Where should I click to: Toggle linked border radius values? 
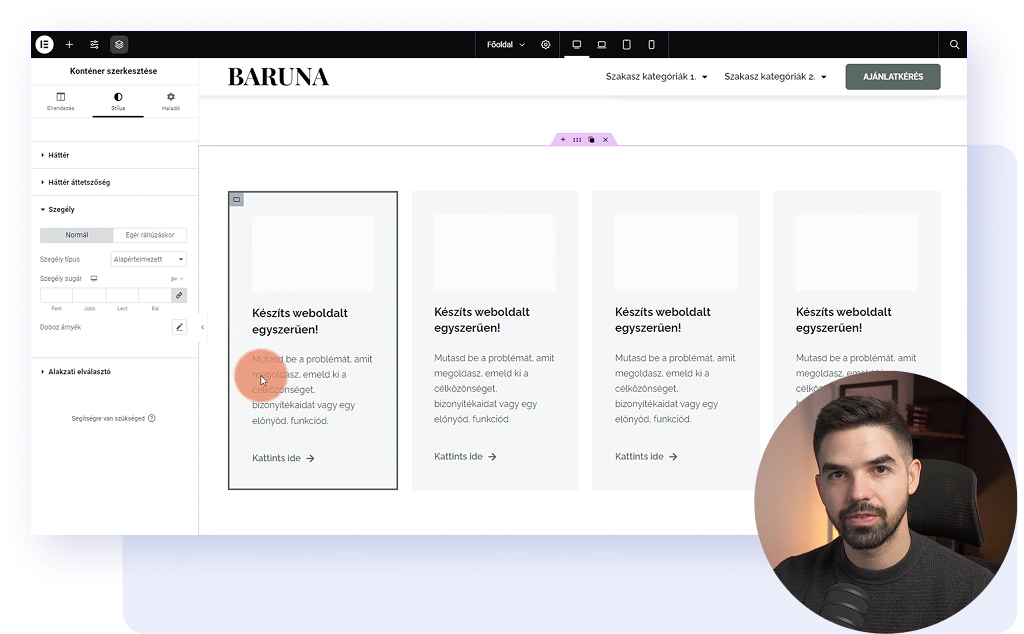(x=179, y=295)
